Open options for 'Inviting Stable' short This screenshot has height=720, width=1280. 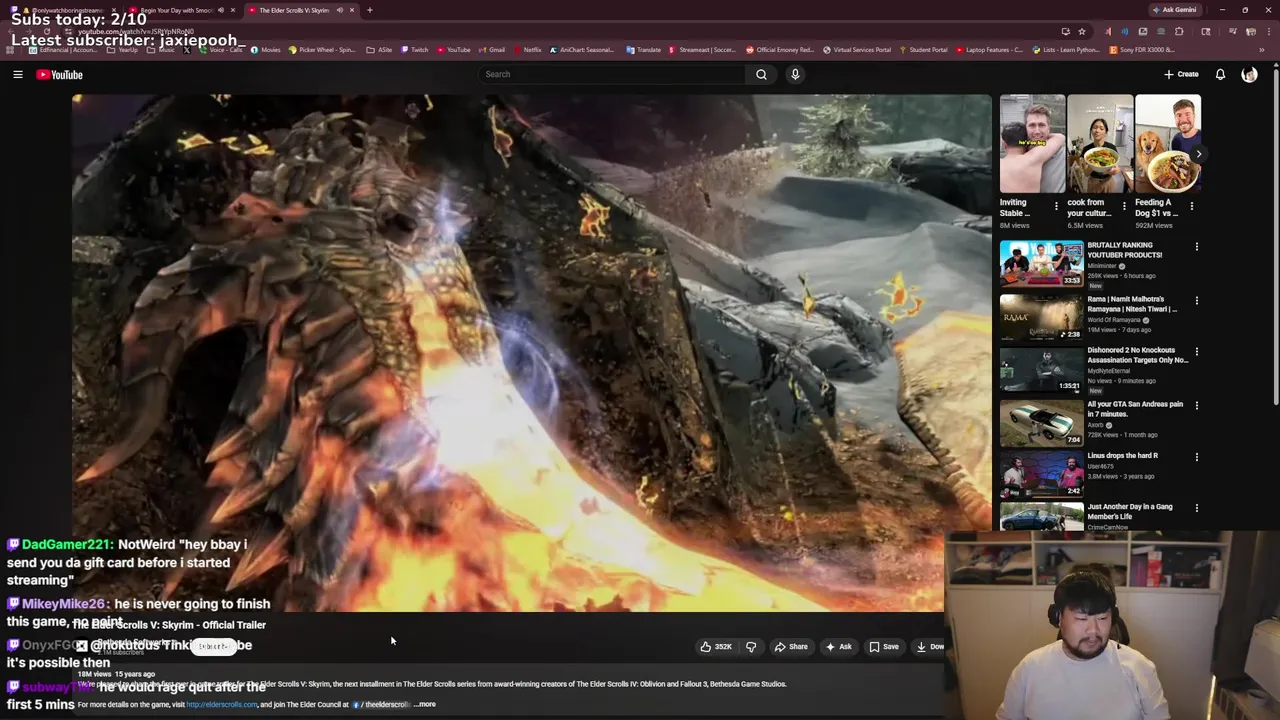pos(1056,206)
